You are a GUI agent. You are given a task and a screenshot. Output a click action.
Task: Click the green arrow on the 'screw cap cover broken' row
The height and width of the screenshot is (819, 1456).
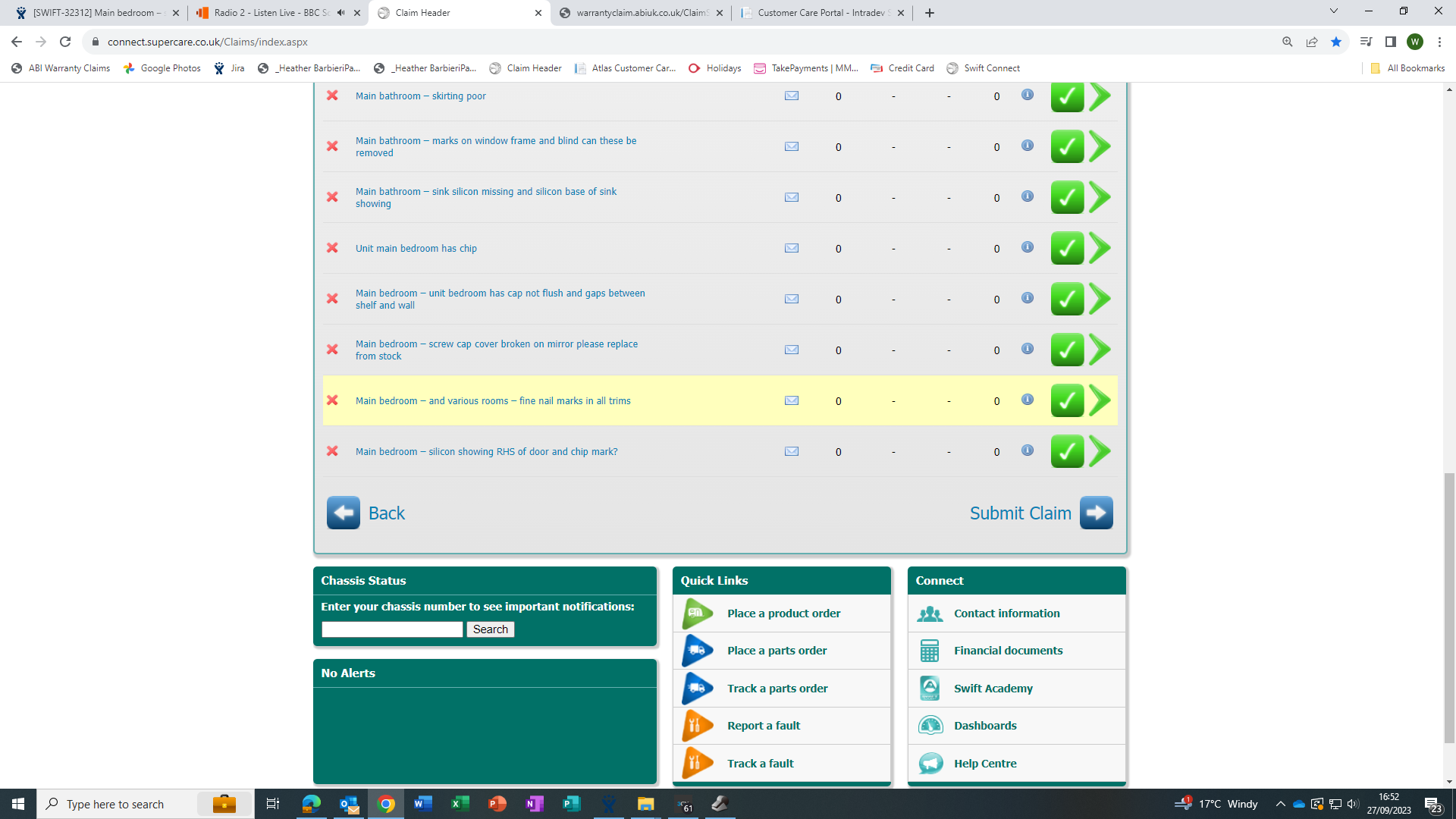tap(1100, 350)
